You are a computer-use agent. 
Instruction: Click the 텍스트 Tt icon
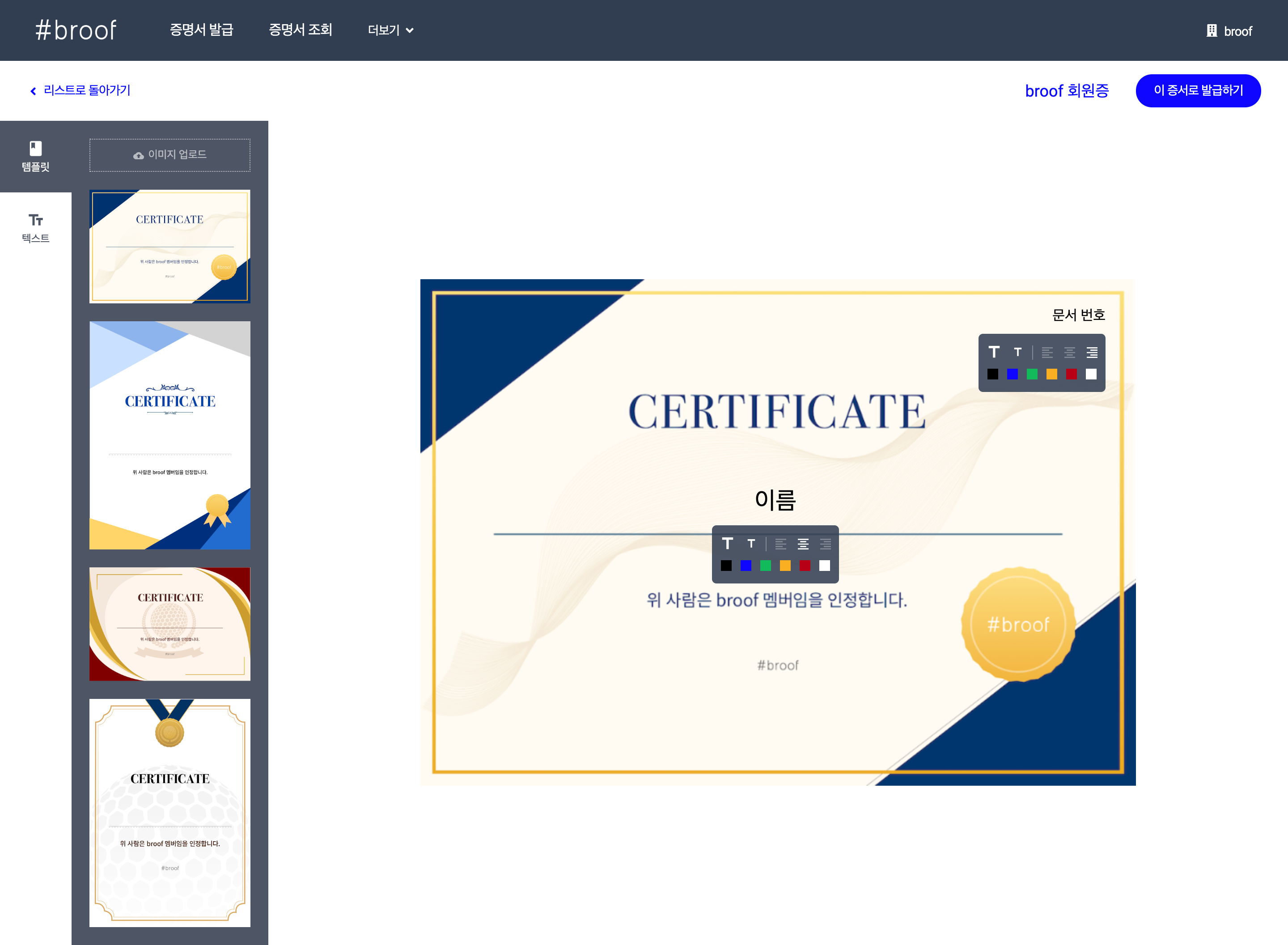tap(35, 220)
